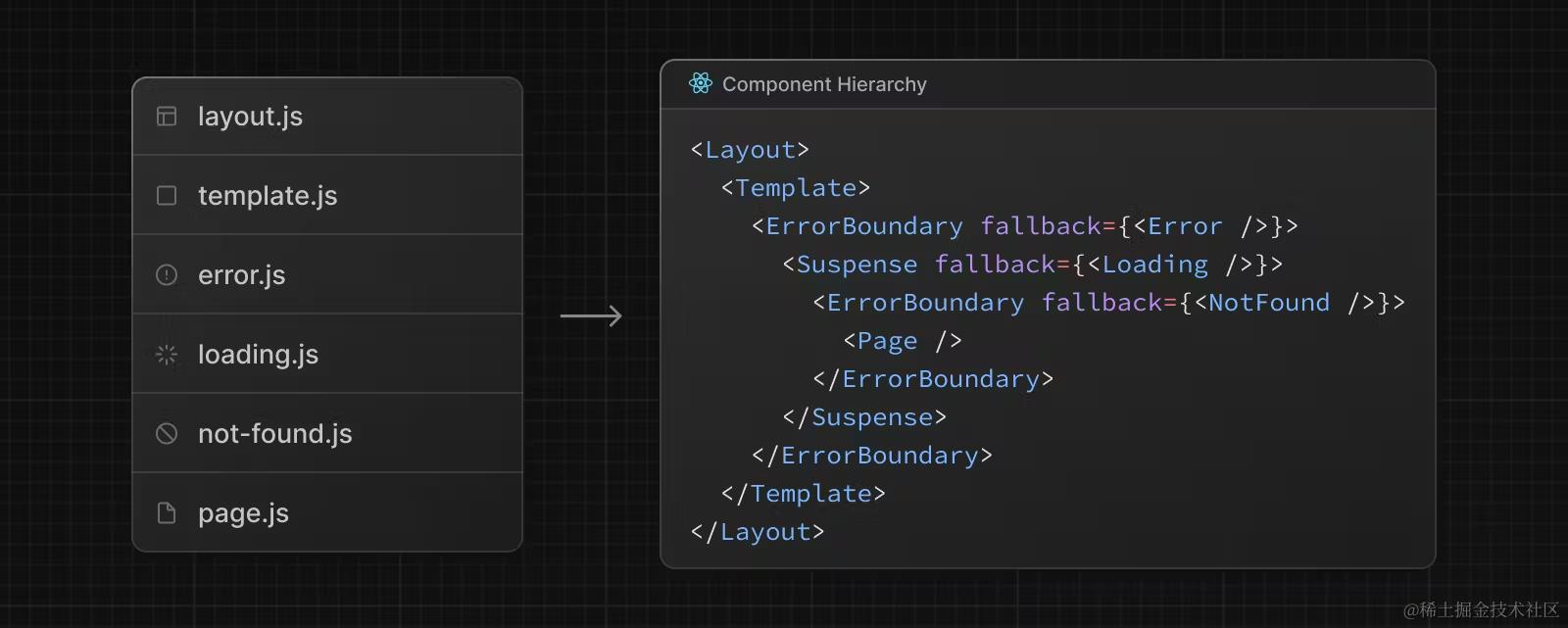
Task: Click the file icon beside page.js
Action: tap(167, 513)
